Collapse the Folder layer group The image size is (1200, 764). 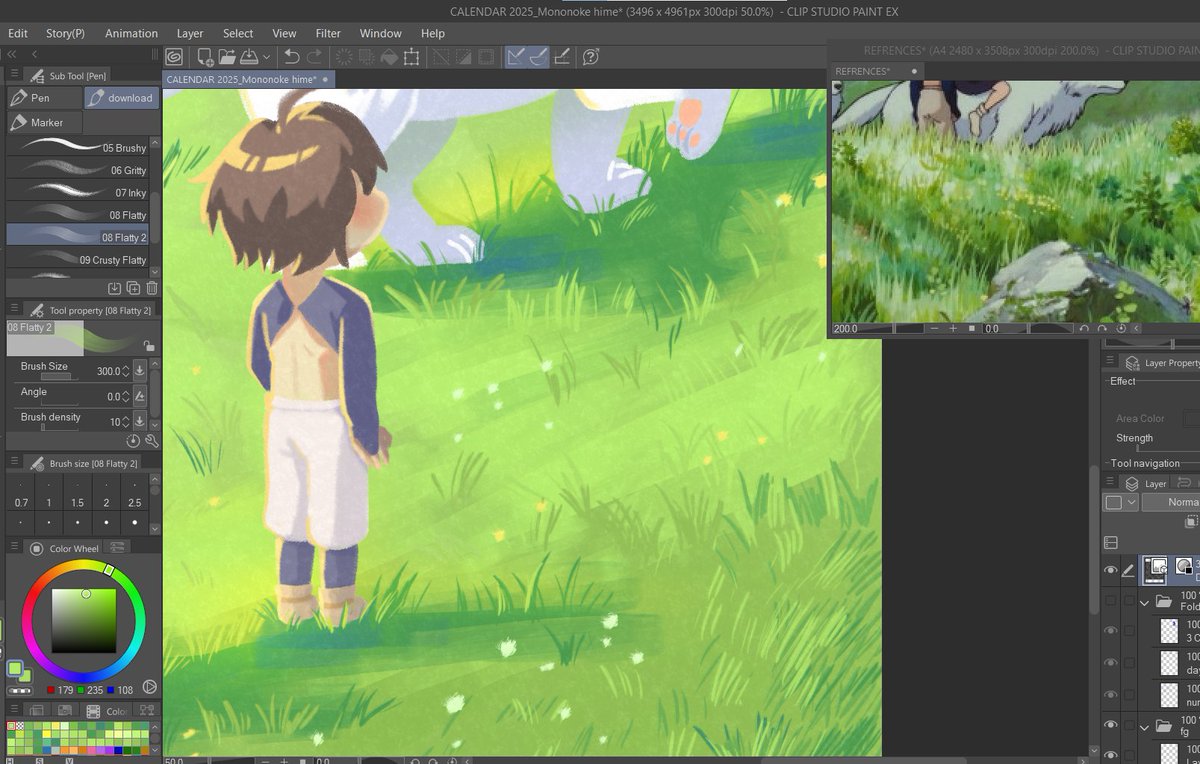pos(1145,602)
